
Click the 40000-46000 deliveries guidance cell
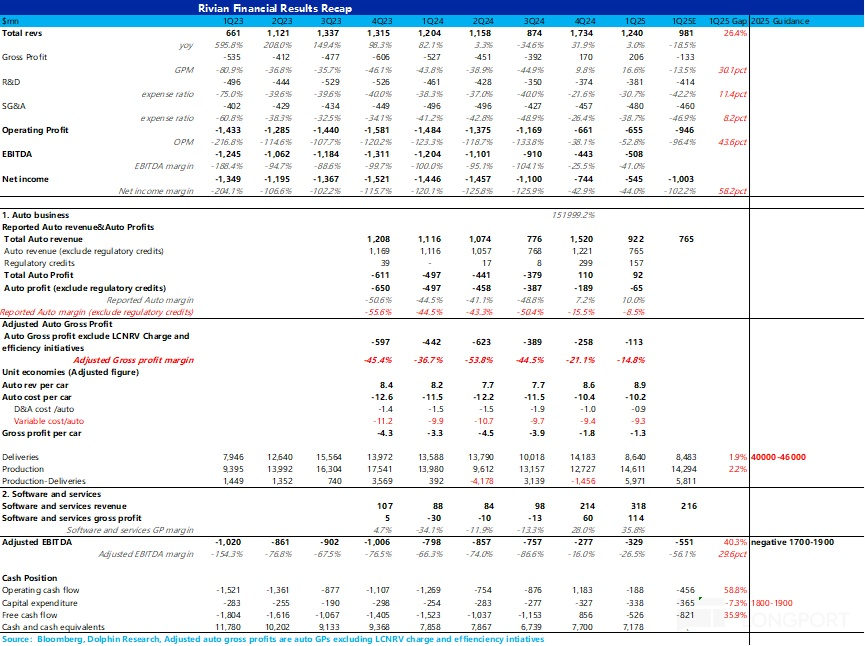[x=779, y=457]
